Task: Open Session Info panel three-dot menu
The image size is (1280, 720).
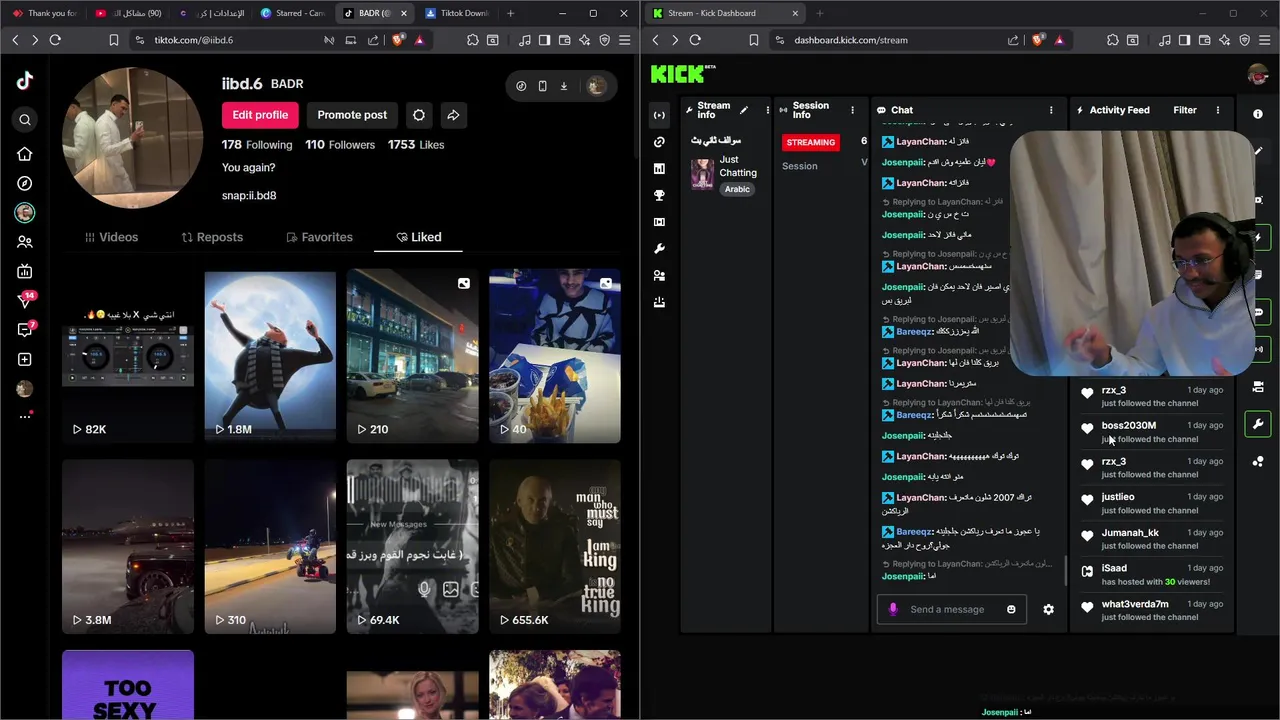Action: click(x=852, y=110)
